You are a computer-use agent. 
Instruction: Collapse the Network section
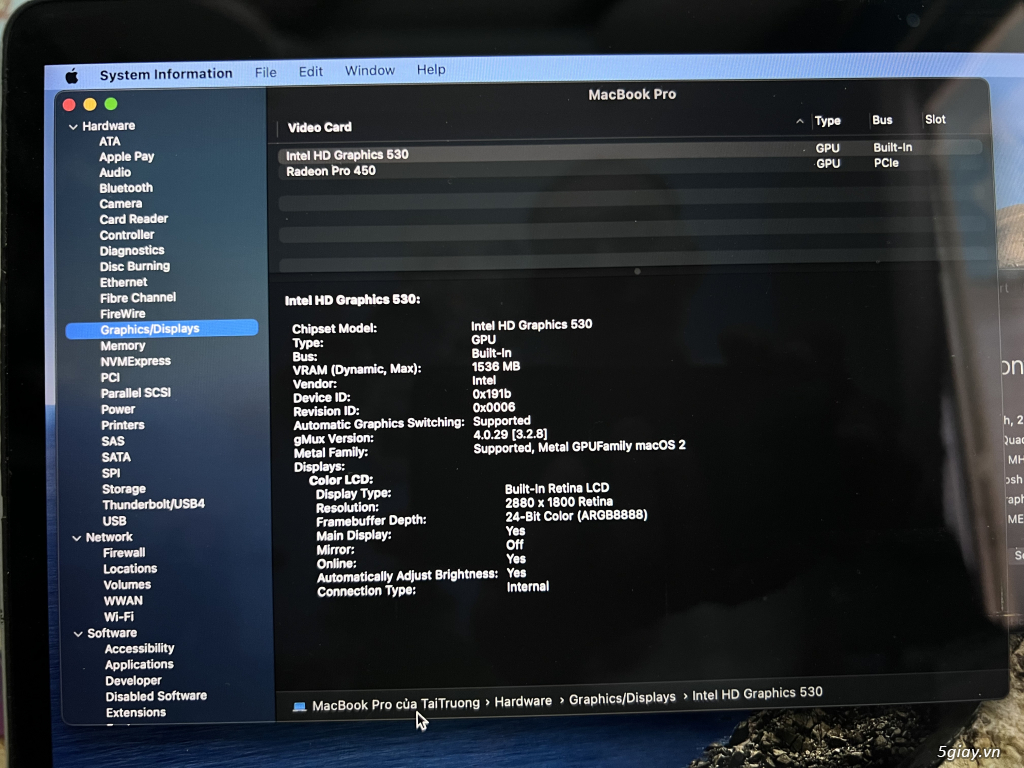77,537
